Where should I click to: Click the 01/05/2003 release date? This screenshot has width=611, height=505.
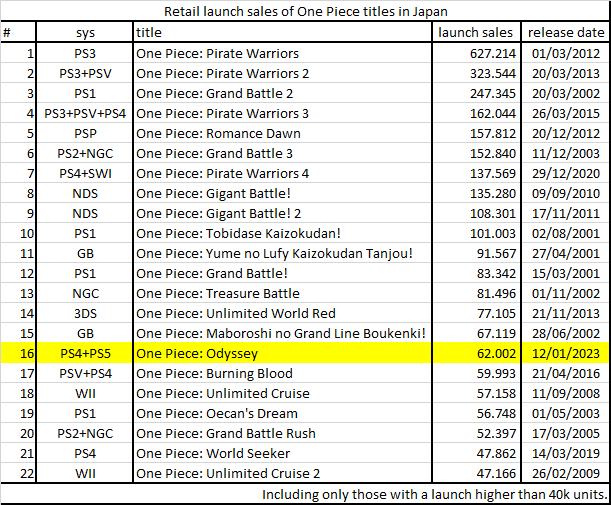tap(566, 413)
